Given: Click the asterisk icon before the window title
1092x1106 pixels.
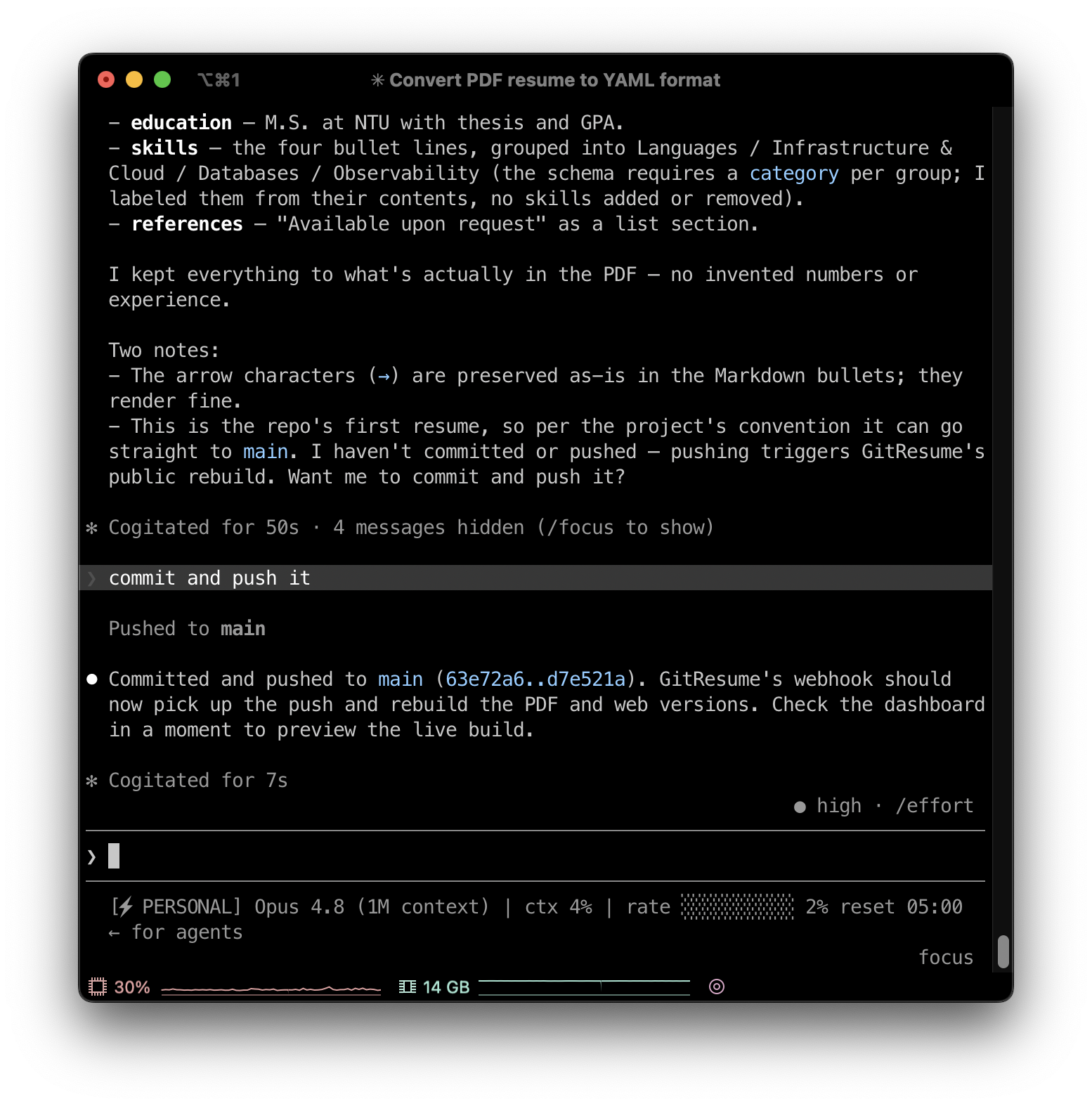Looking at the screenshot, I should (x=377, y=80).
